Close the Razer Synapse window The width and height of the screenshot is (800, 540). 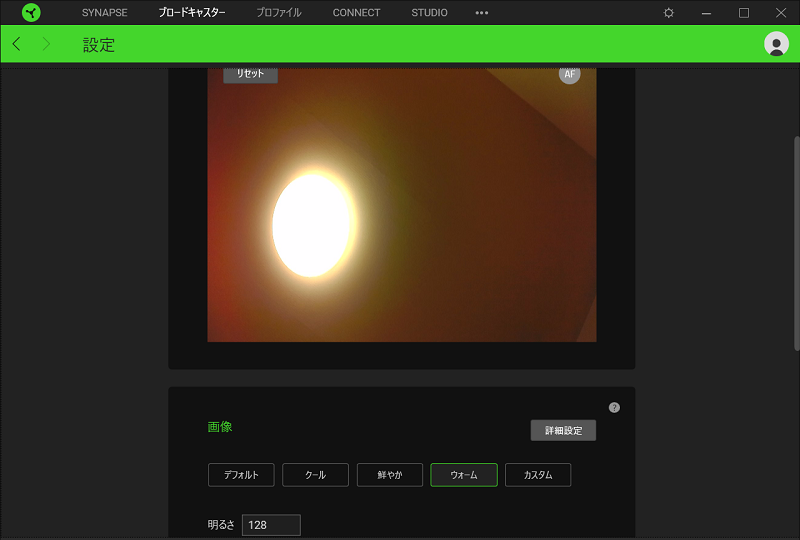click(x=781, y=13)
